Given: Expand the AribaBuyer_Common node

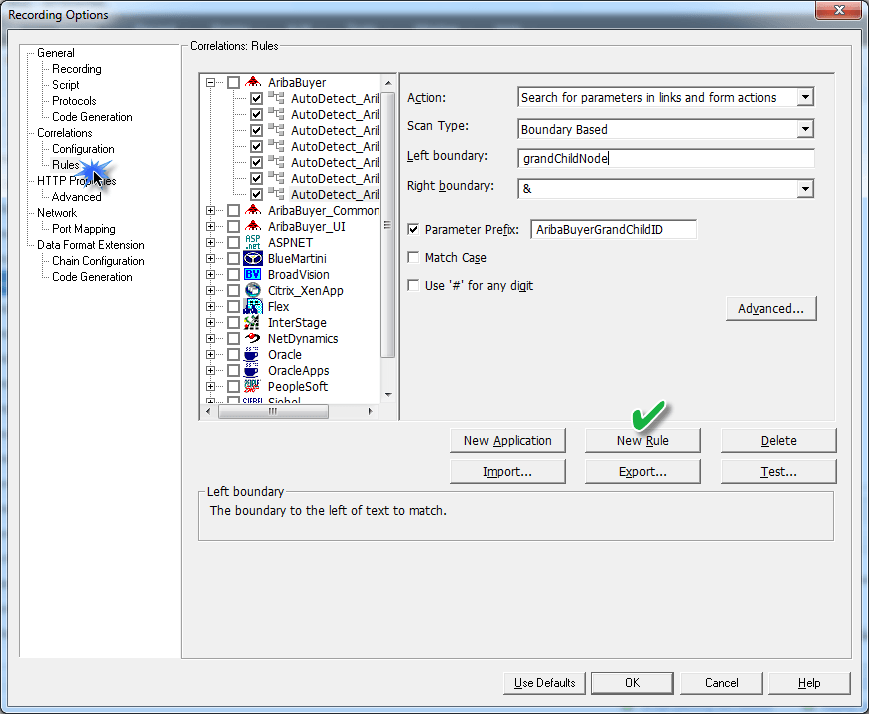Looking at the screenshot, I should pyautogui.click(x=211, y=211).
